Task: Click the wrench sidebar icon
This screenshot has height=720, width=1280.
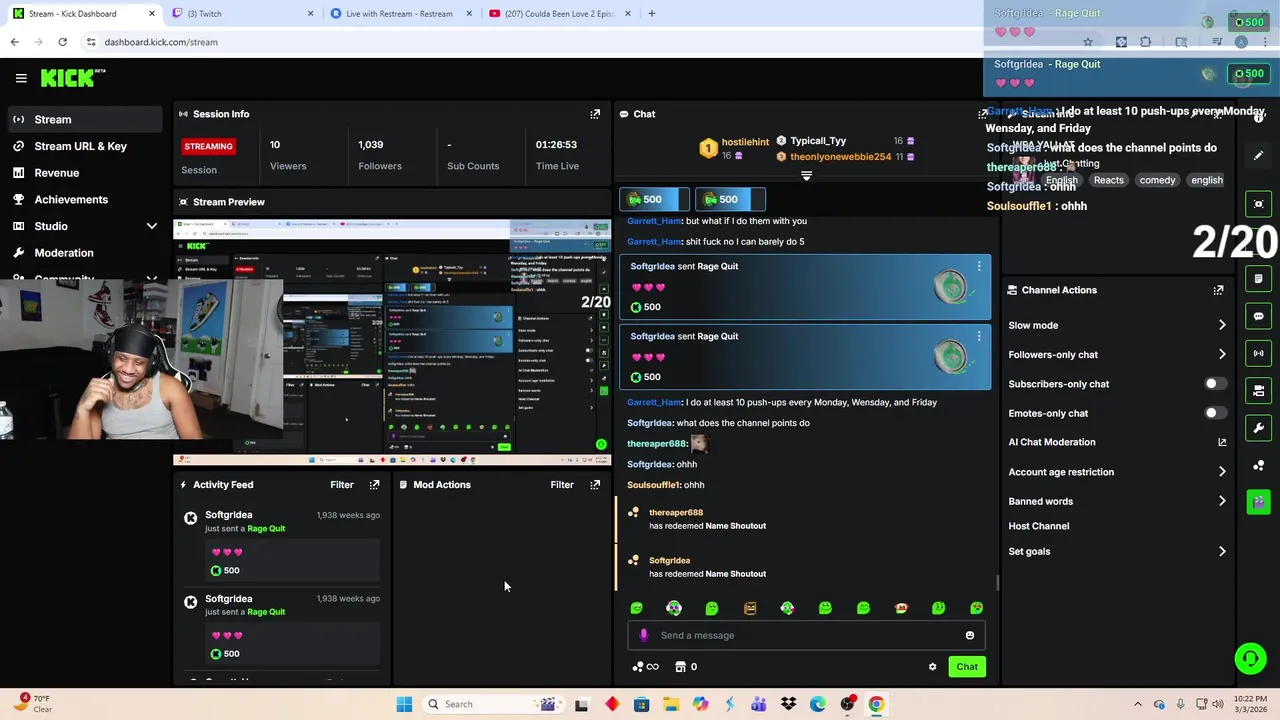Action: tap(1259, 428)
